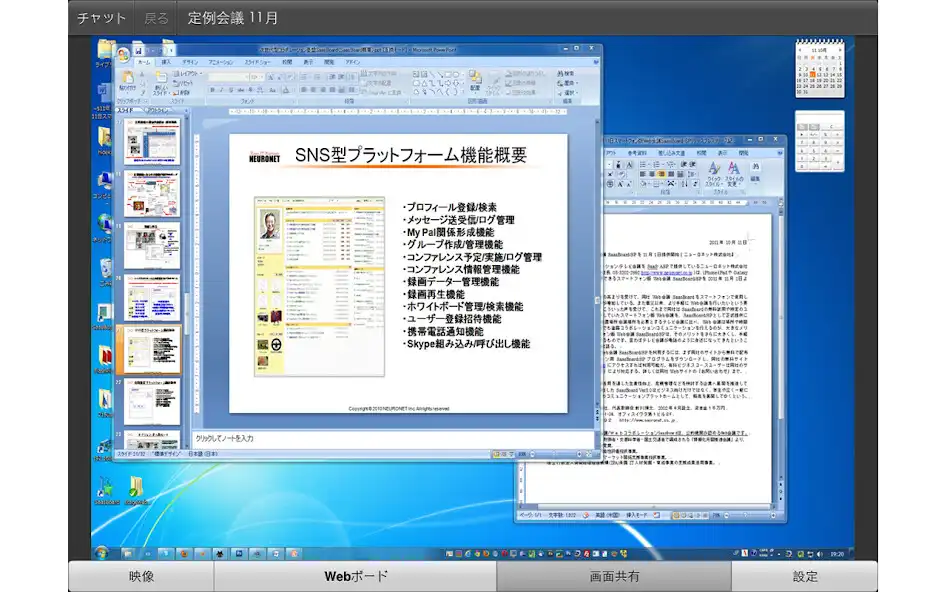
Task: Open the Webボード tab
Action: coord(355,576)
